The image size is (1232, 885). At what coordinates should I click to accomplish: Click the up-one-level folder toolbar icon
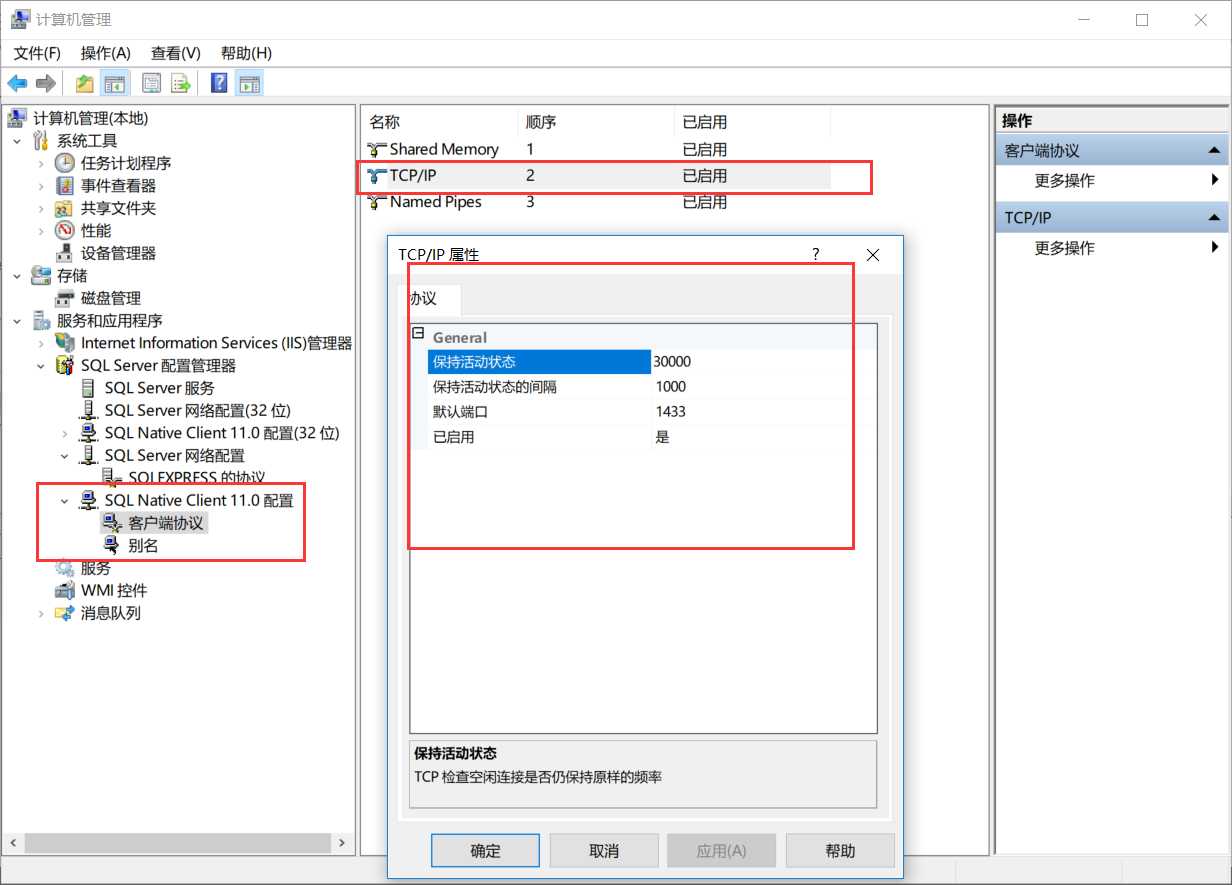coord(85,84)
